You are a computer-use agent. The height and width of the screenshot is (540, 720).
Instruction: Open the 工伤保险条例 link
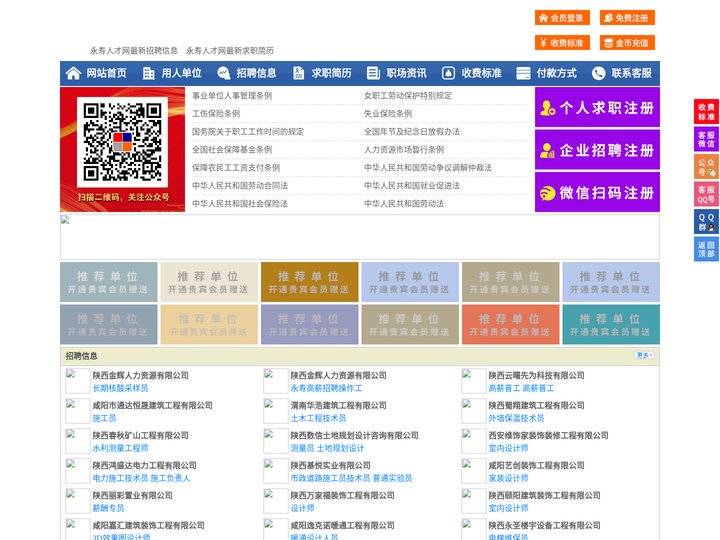(x=216, y=113)
